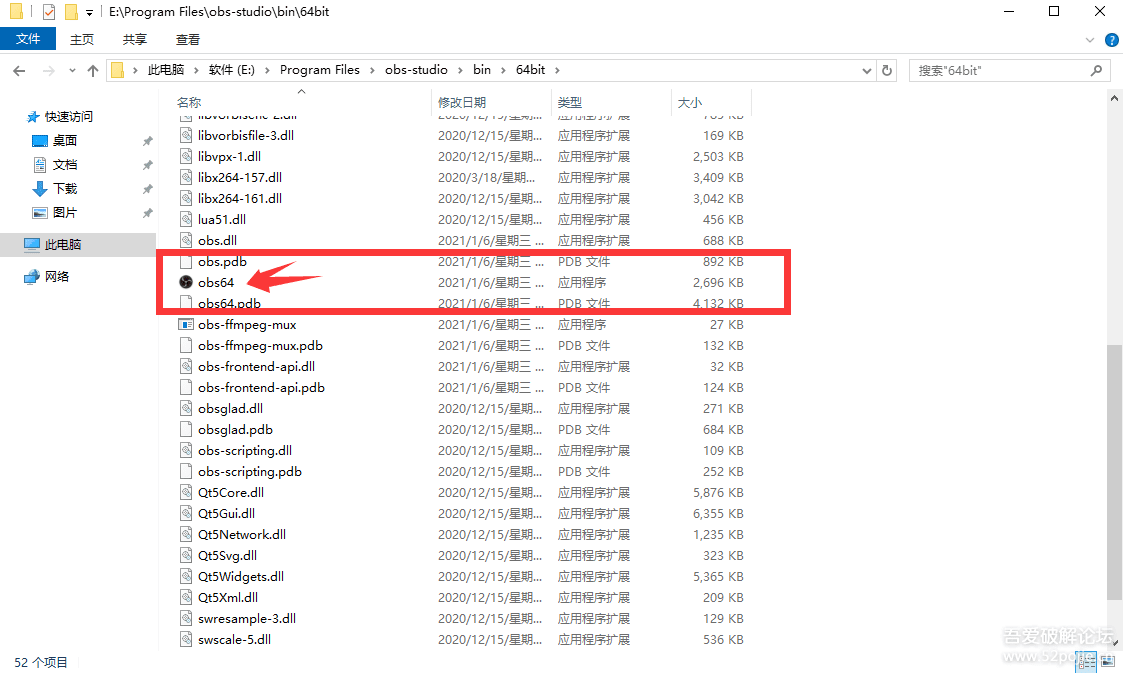
Task: Select the Qt5Xml.dll file name
Action: click(x=228, y=597)
